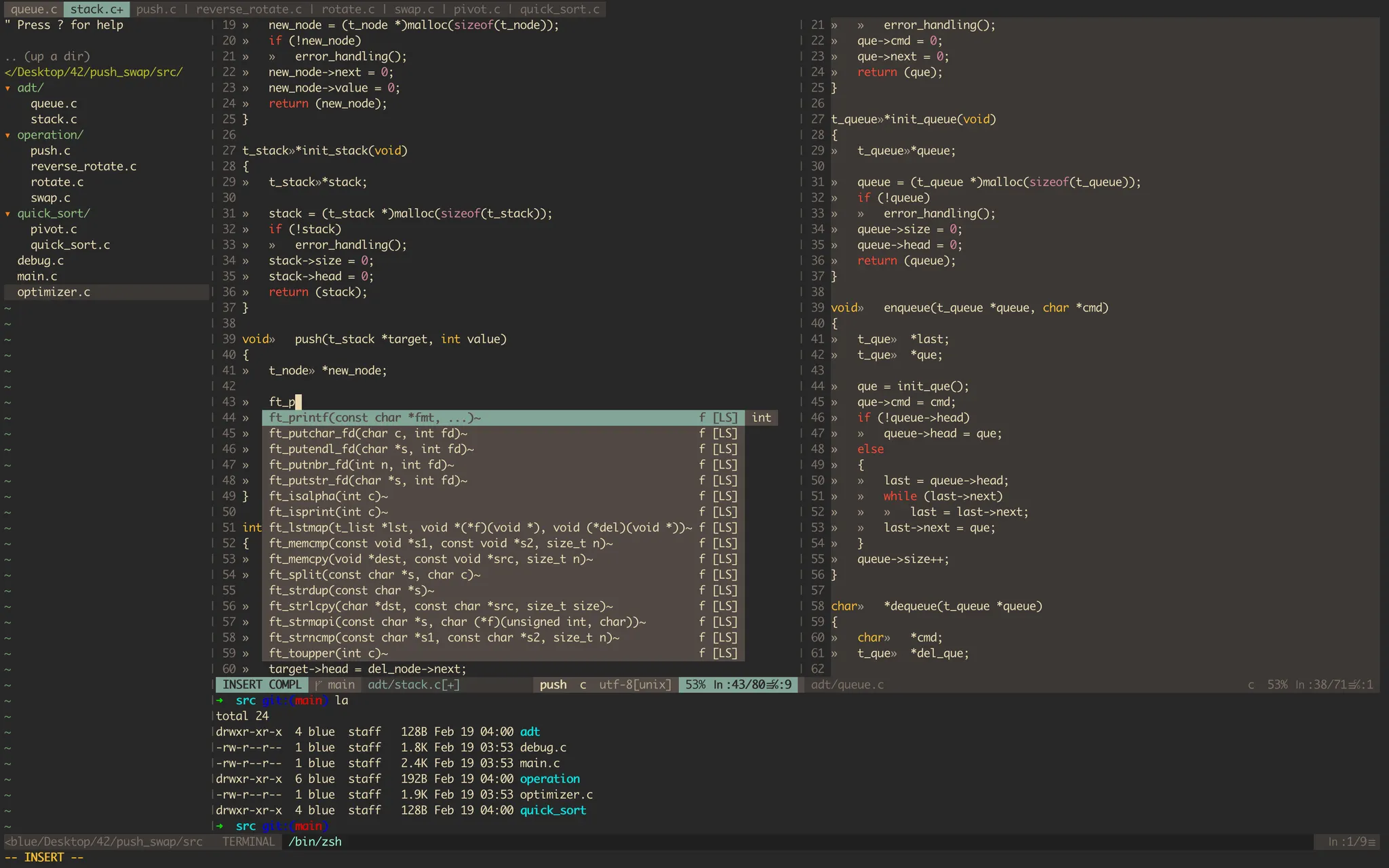Select ft_strdup from completion list
The width and height of the screenshot is (1389, 868).
tap(351, 591)
